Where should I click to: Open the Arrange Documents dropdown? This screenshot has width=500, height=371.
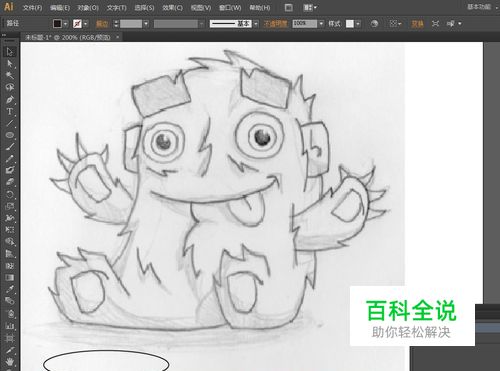310,7
